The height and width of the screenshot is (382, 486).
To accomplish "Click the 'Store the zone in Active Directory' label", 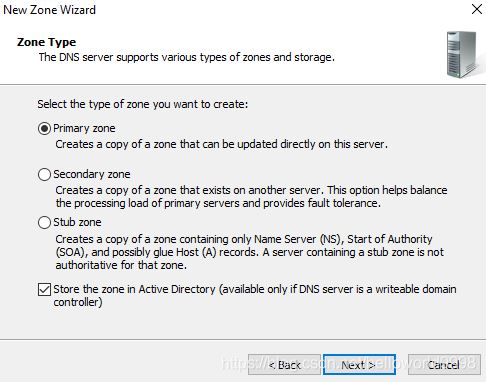I will 255,296.
